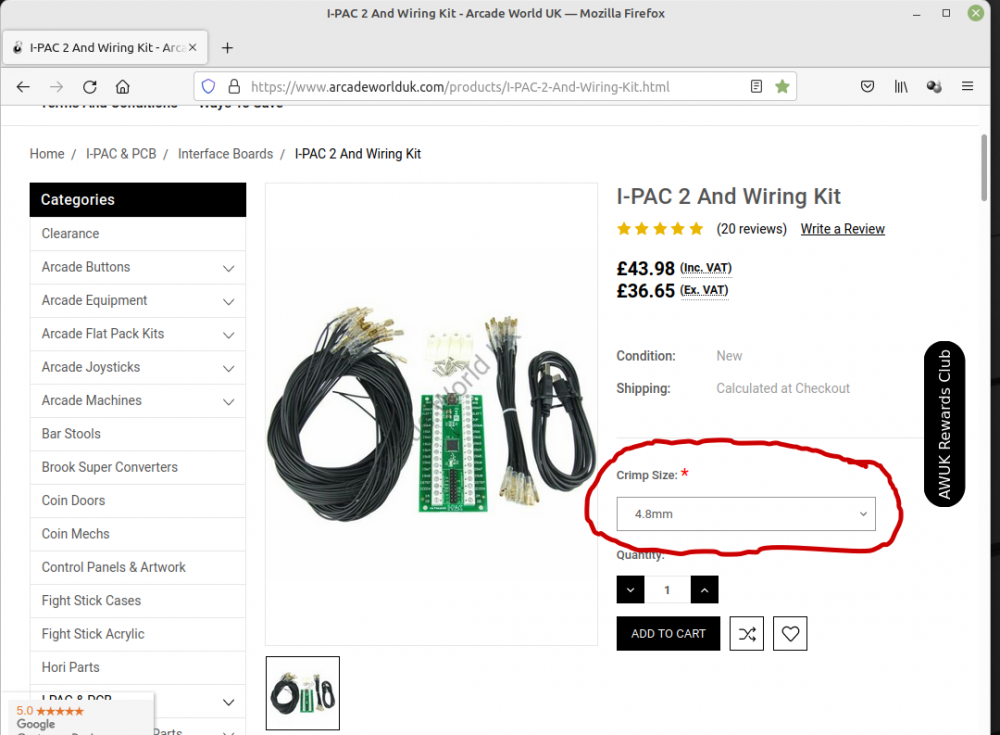Viewport: 1000px width, 735px height.
Task: Click the I-PAC & PCB breadcrumb
Action: (x=121, y=154)
